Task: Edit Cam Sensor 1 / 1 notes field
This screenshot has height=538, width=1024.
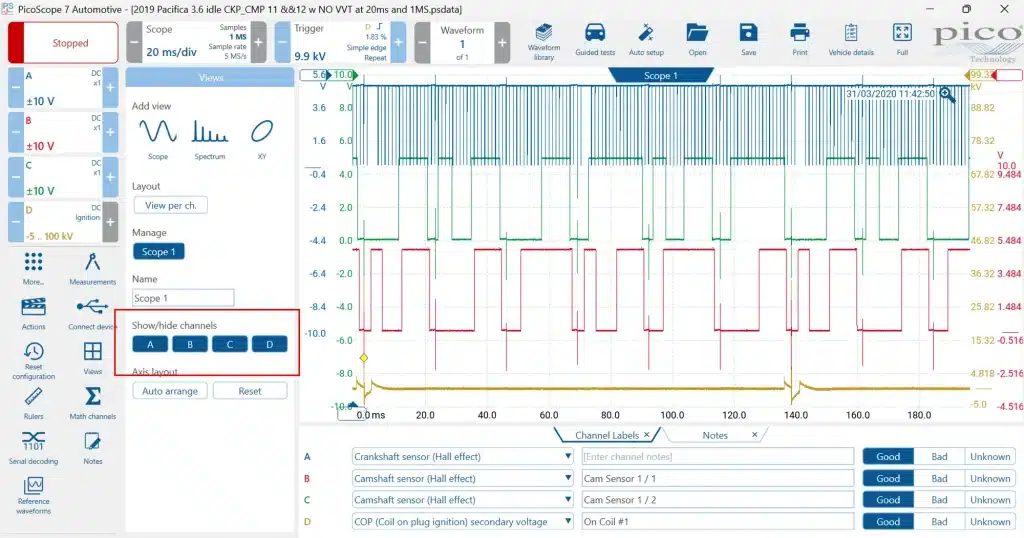Action: click(x=717, y=479)
